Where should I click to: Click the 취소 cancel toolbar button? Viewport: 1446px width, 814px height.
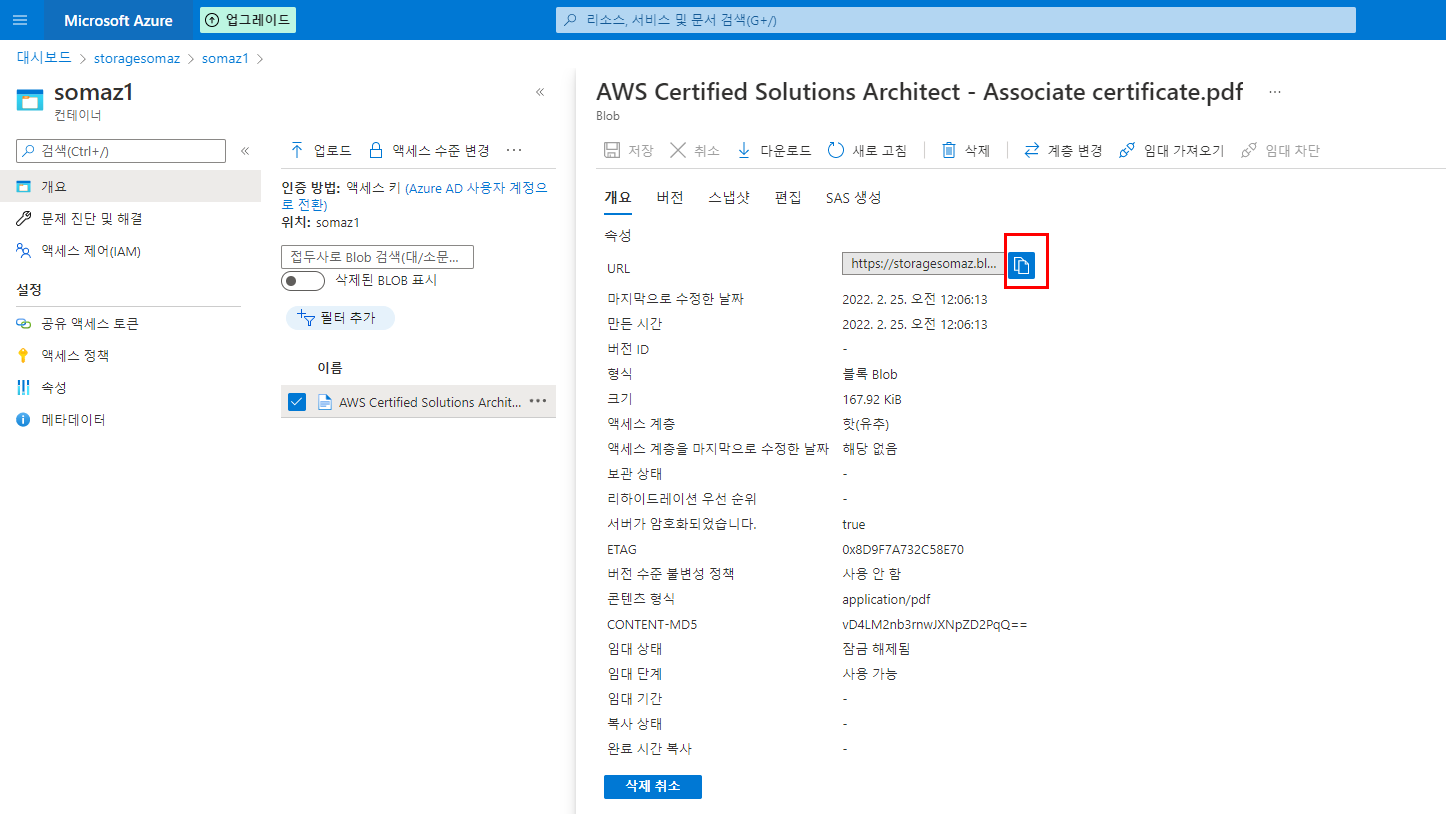[x=695, y=151]
